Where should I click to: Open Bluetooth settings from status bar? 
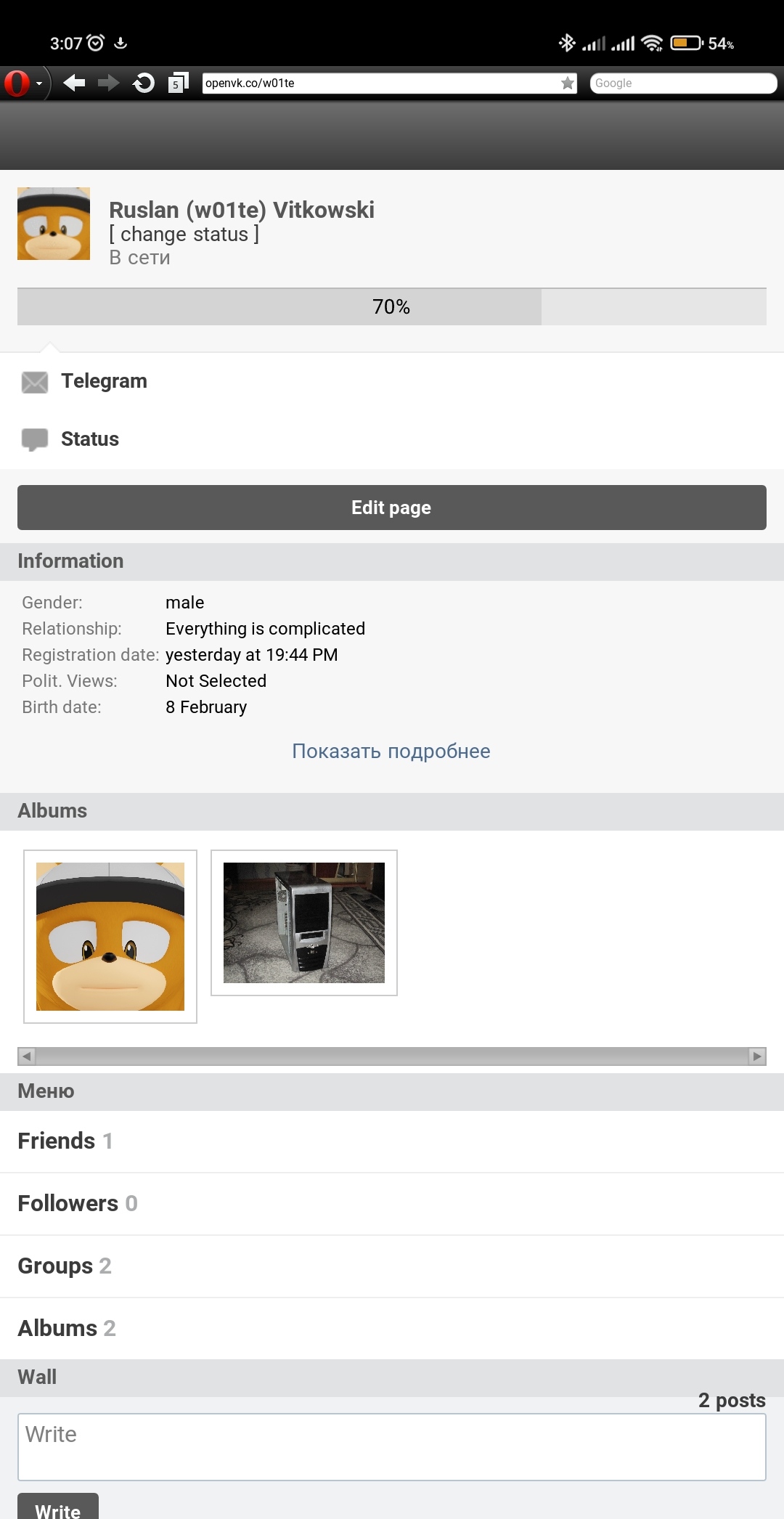pyautogui.click(x=568, y=44)
